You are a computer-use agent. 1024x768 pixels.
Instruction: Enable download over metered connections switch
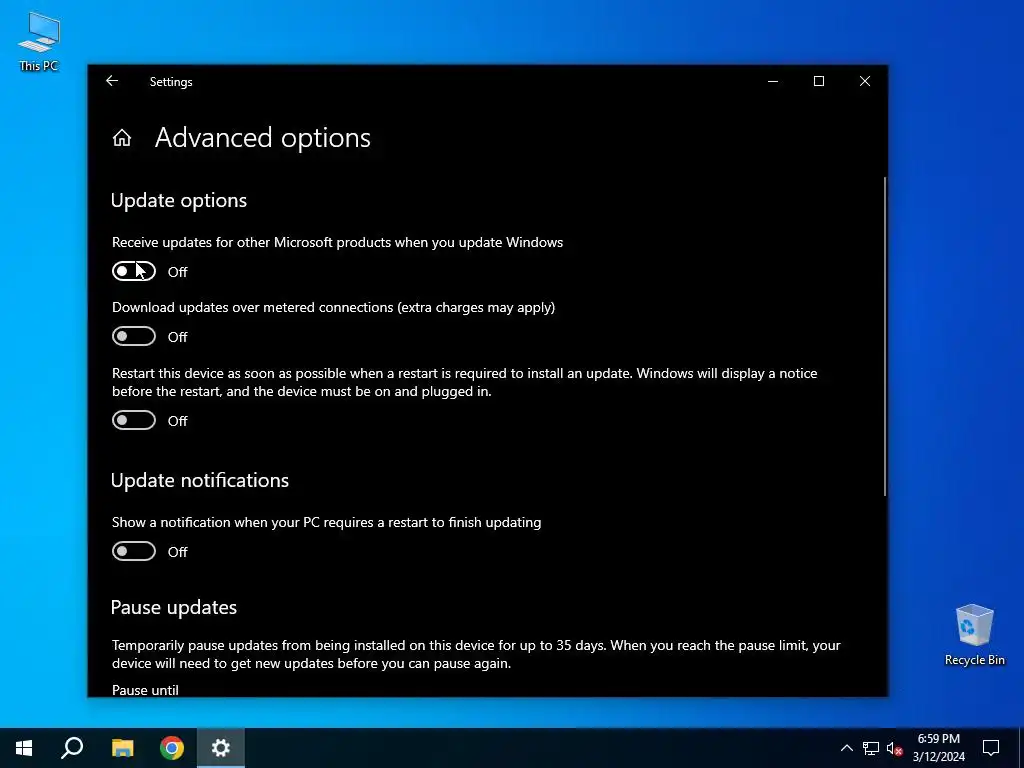coord(134,336)
